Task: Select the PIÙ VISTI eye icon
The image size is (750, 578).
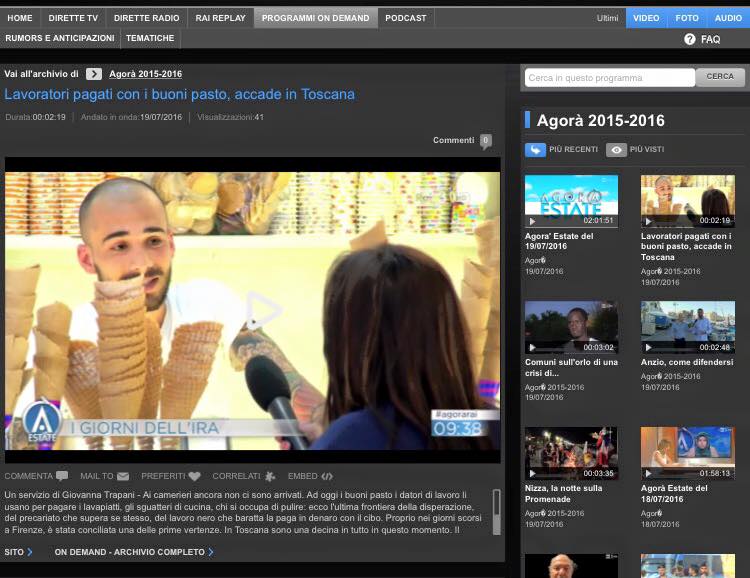Action: [x=616, y=150]
